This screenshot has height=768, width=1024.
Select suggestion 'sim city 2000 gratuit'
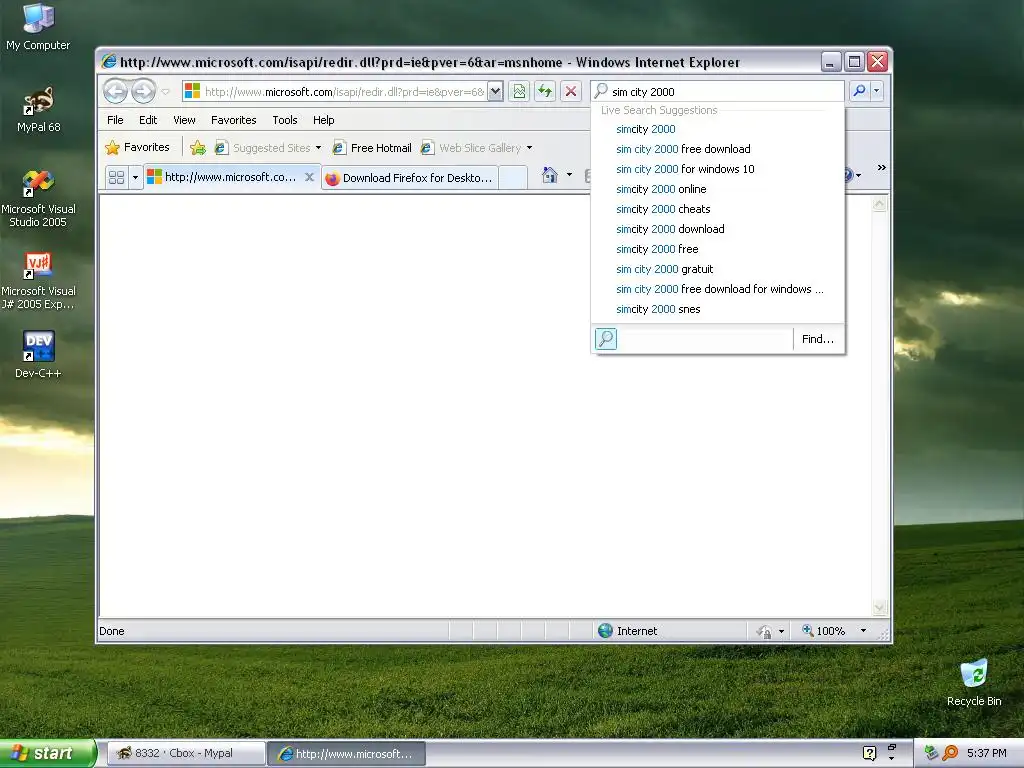[x=718, y=269]
